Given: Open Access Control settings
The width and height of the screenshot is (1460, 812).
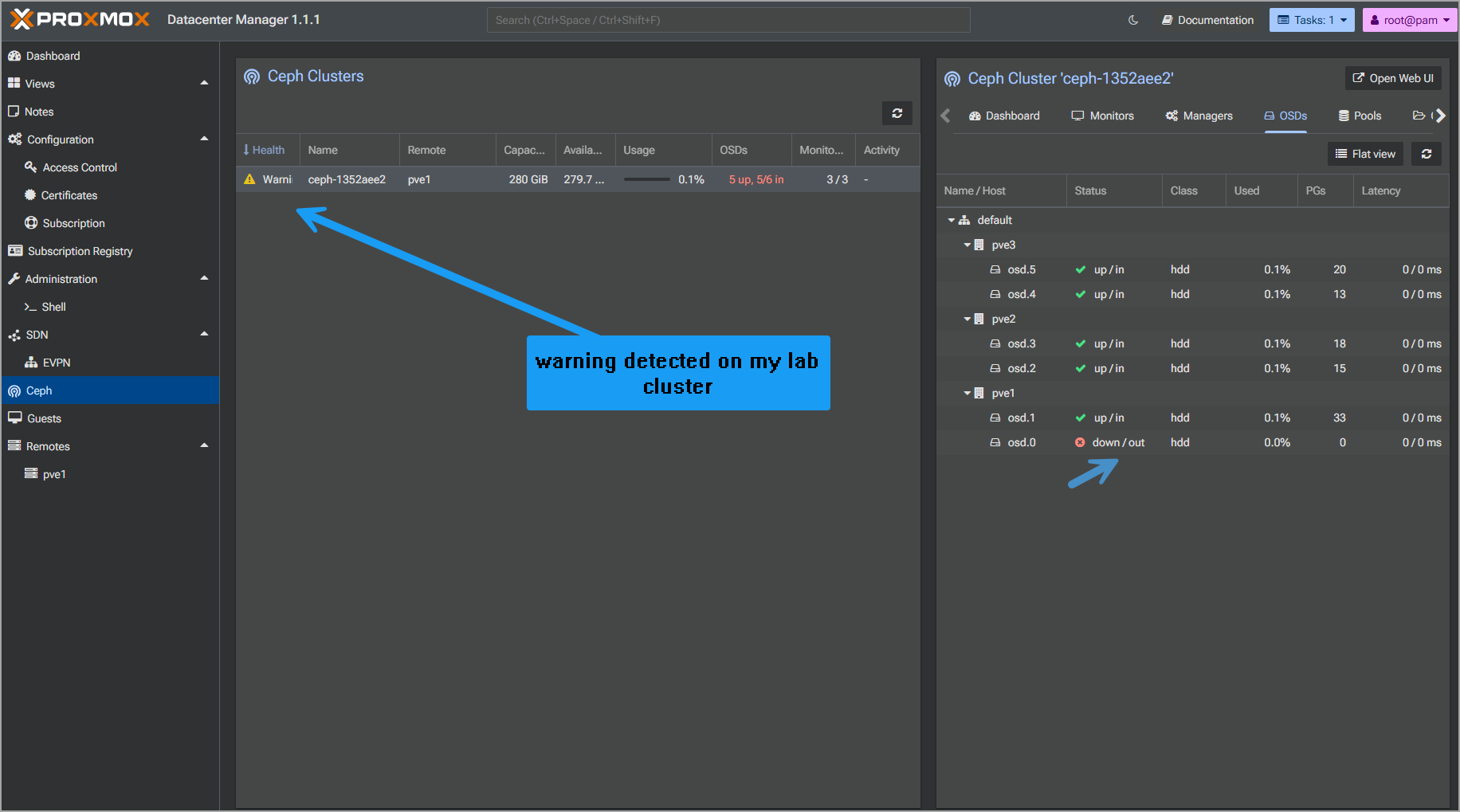Looking at the screenshot, I should 110,167.
